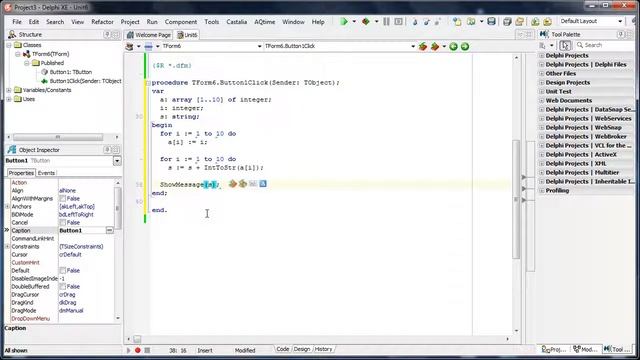This screenshot has width=640, height=360.
Task: Open the Run button dropdown arrow
Action: click(354, 22)
